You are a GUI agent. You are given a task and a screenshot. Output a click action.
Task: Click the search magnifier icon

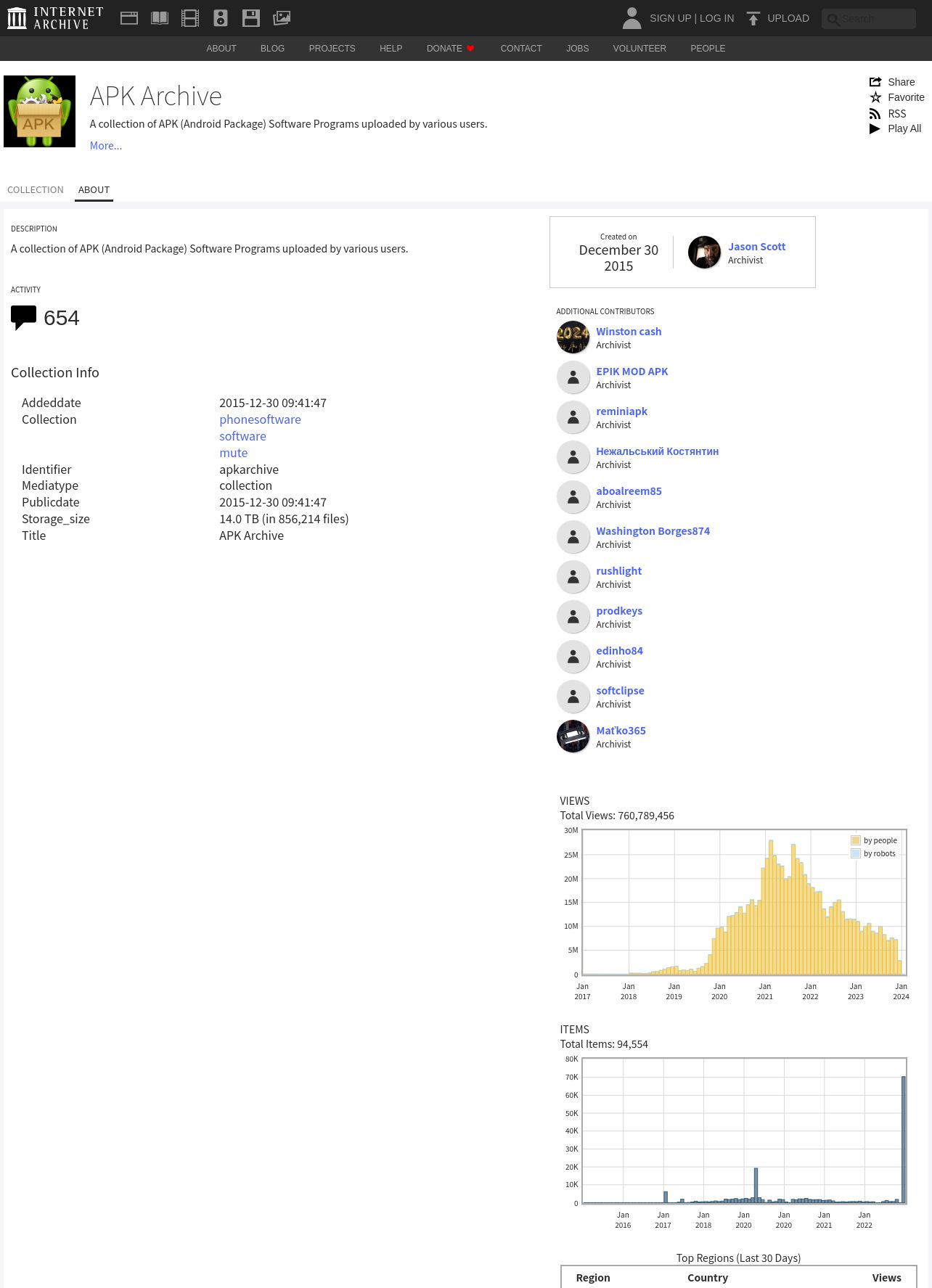click(x=833, y=20)
